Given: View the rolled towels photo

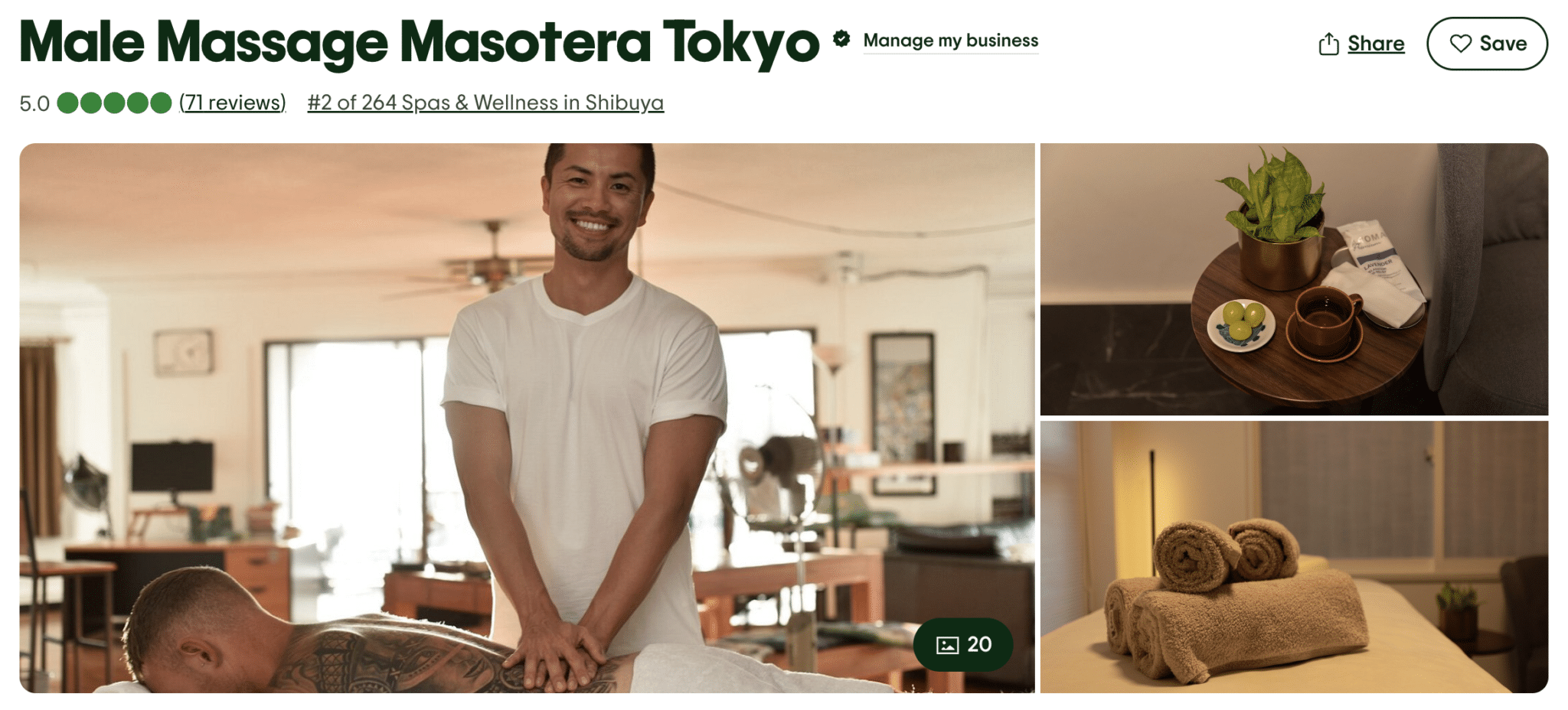Looking at the screenshot, I should 1294,557.
